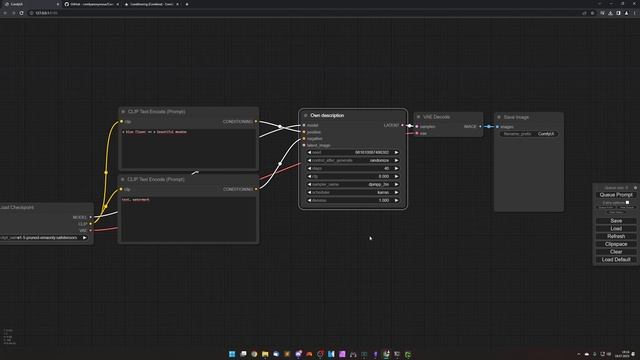Open a new browser tab with the plus button
Screen dimensions: 640x360
187,4
